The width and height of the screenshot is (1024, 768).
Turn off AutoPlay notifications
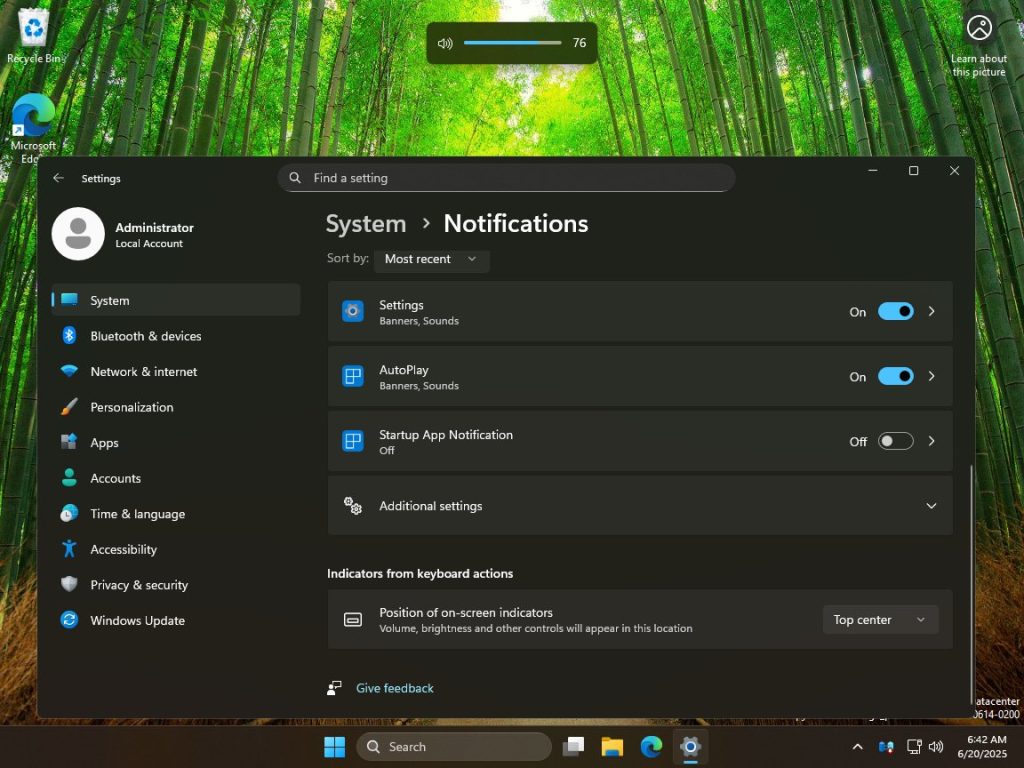(x=895, y=376)
